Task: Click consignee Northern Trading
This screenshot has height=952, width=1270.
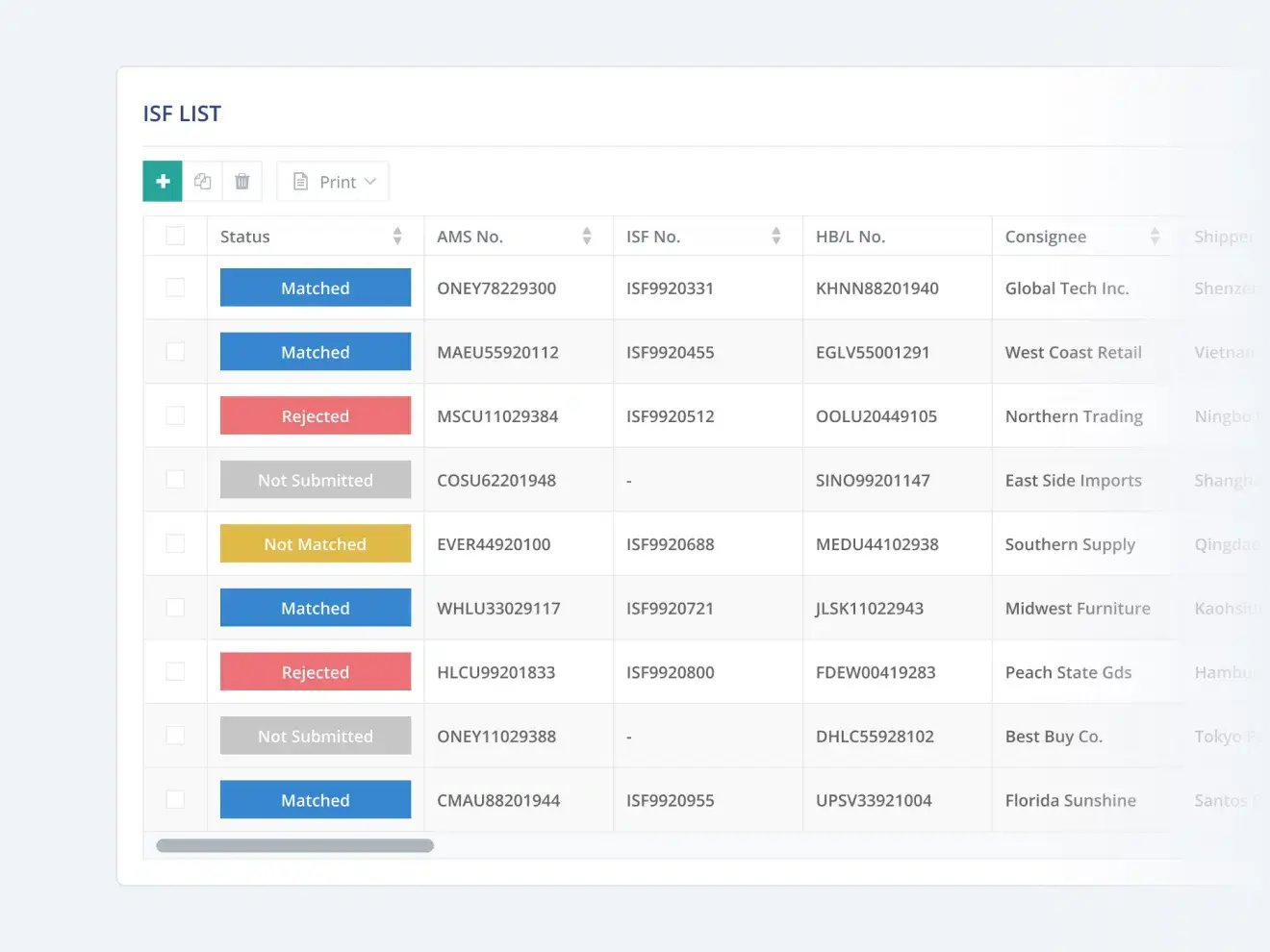Action: [x=1074, y=416]
